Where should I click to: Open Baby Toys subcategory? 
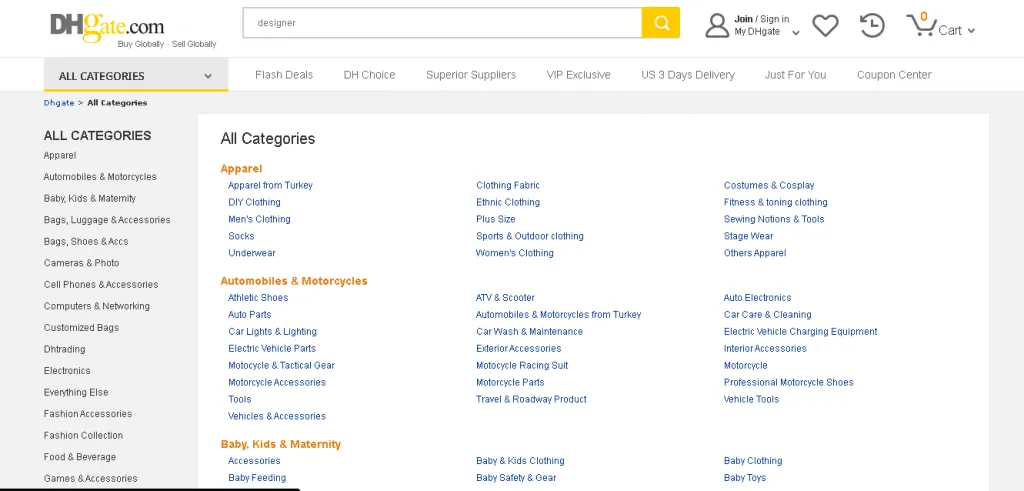coord(744,478)
